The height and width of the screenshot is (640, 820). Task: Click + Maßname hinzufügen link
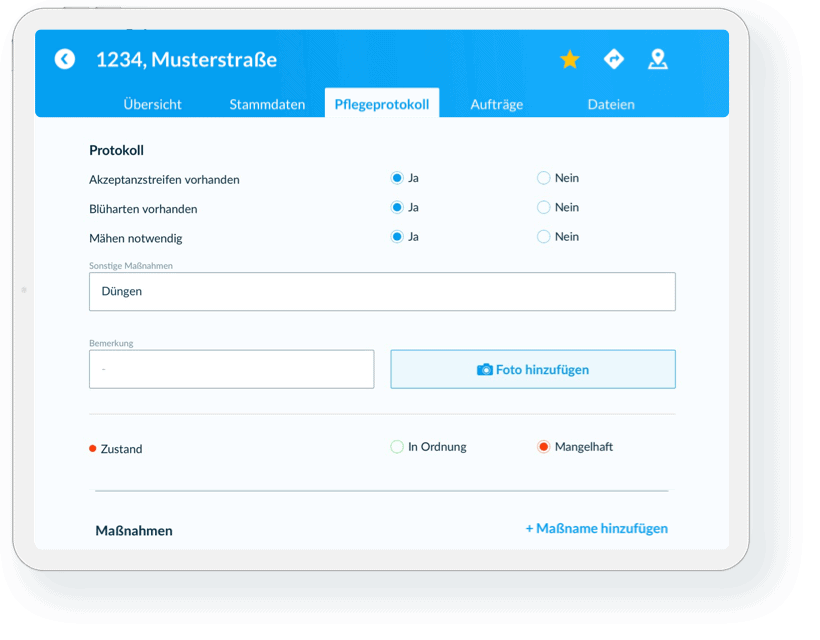[x=597, y=529]
